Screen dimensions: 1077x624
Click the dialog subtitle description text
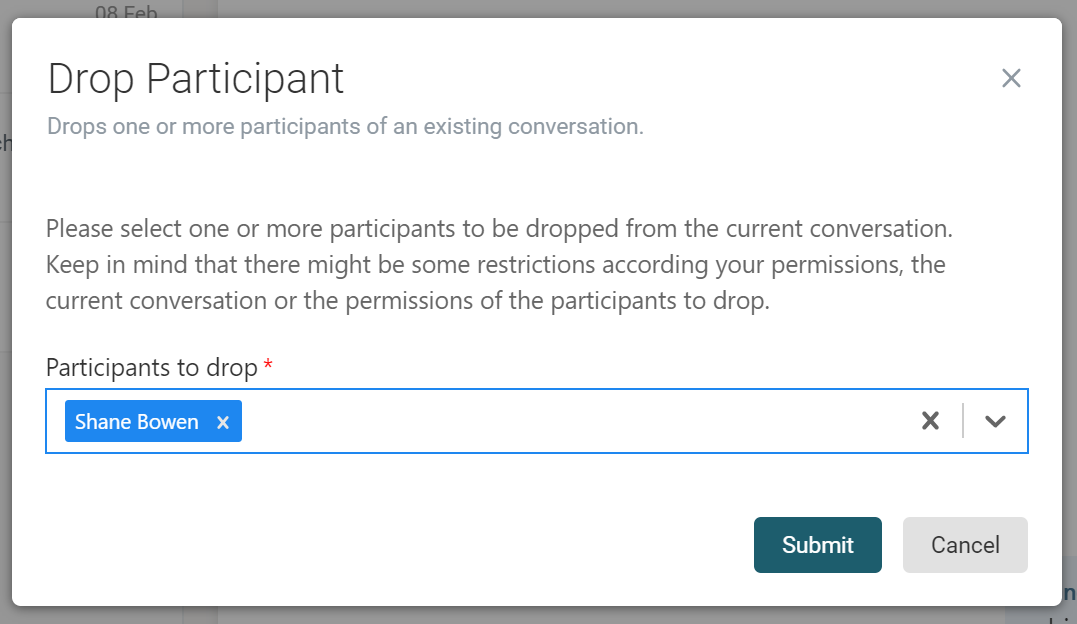345,126
